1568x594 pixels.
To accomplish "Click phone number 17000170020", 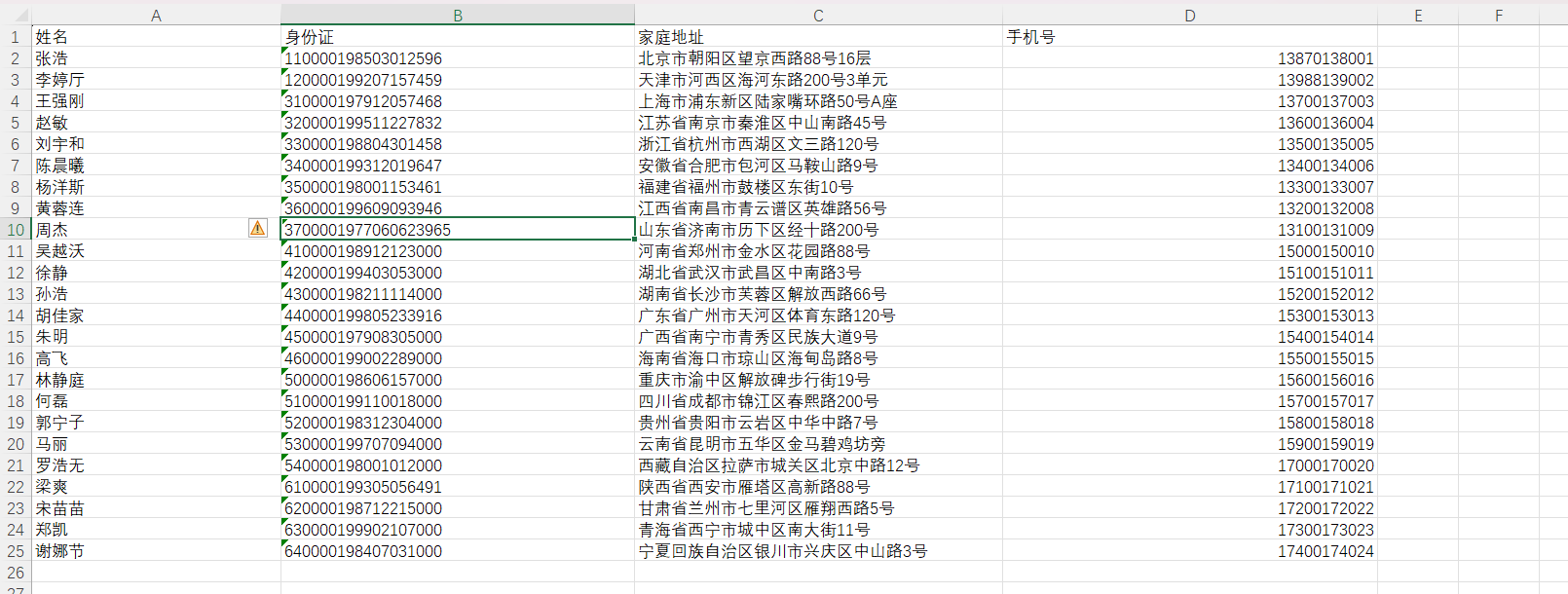I will pyautogui.click(x=1190, y=465).
